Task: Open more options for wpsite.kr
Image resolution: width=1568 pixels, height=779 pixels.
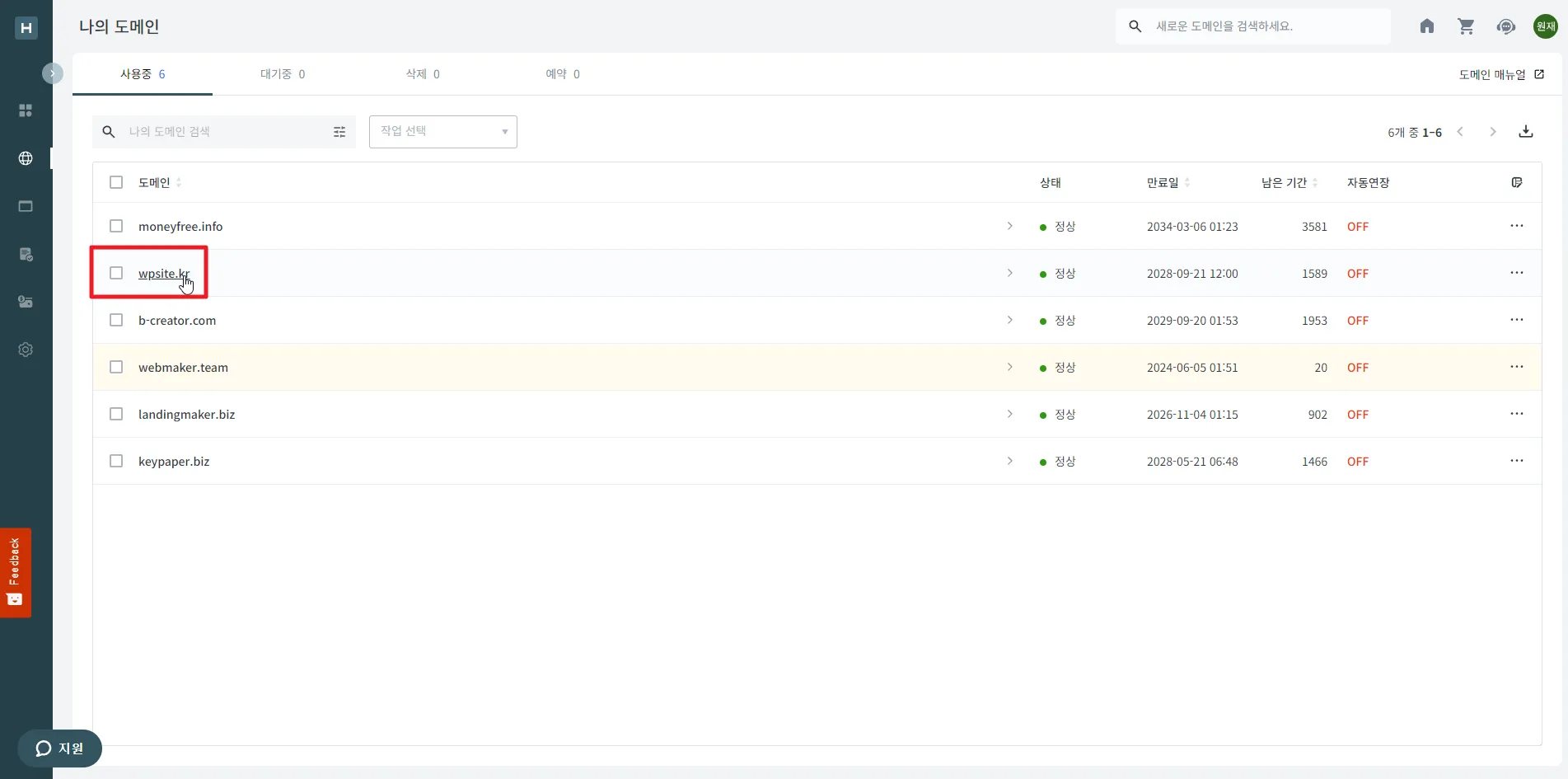Action: click(1517, 273)
